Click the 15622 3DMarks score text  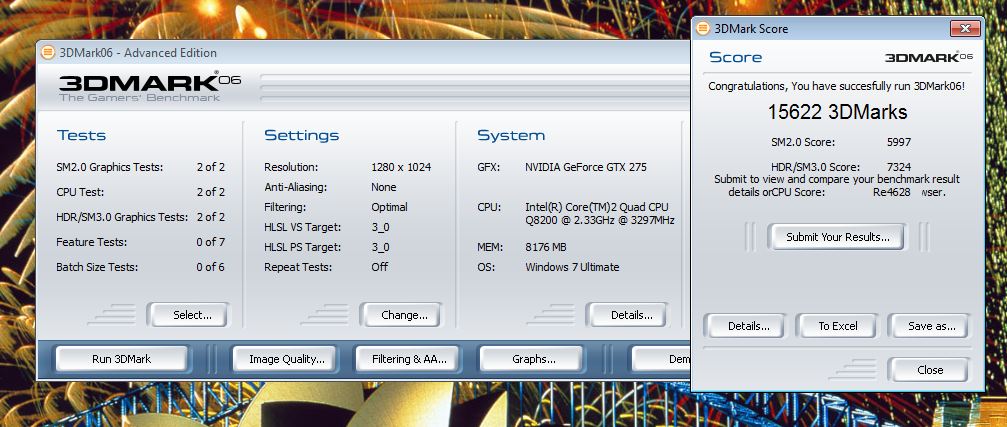(x=837, y=112)
